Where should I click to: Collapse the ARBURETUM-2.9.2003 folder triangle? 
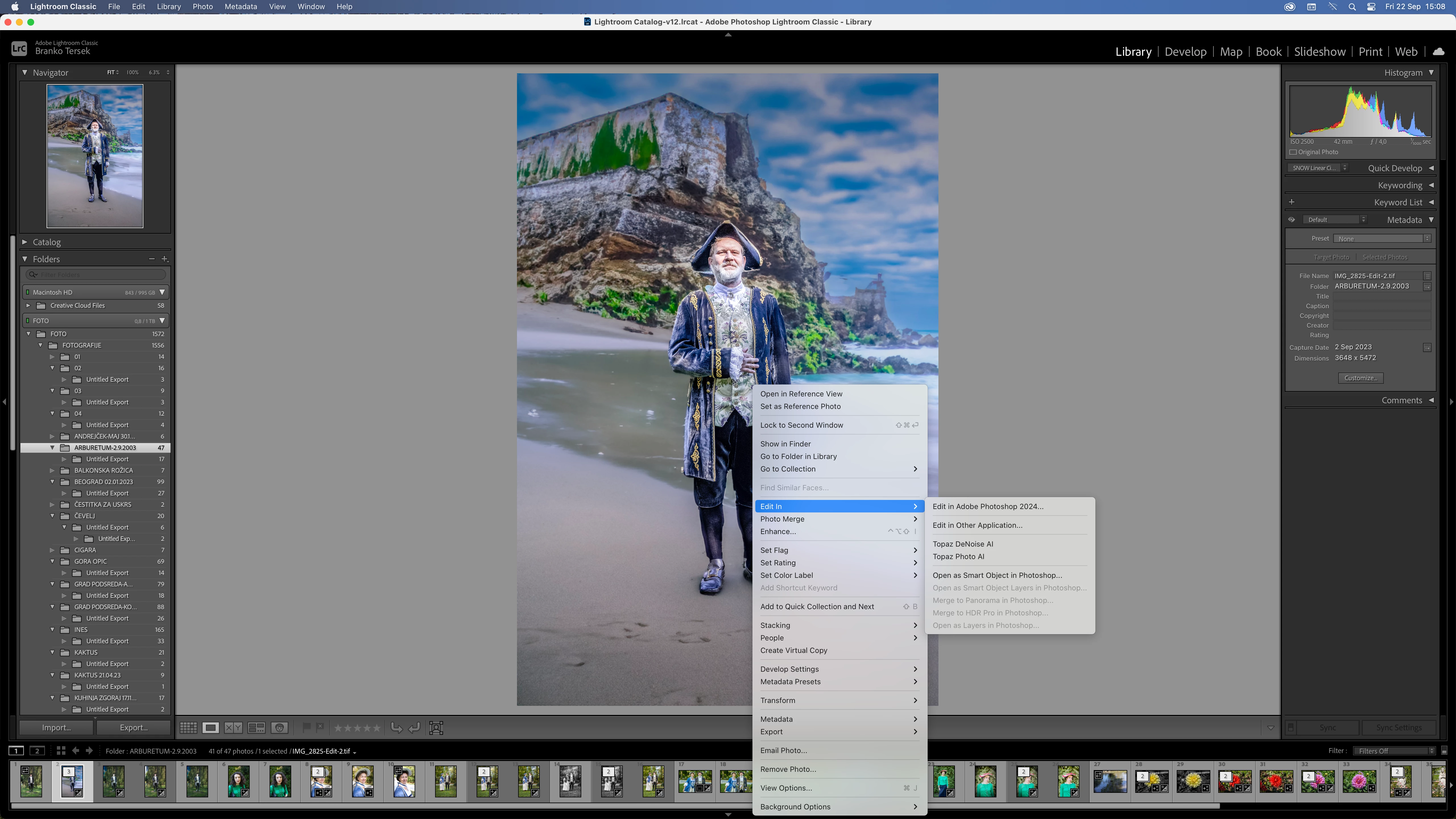pos(53,448)
